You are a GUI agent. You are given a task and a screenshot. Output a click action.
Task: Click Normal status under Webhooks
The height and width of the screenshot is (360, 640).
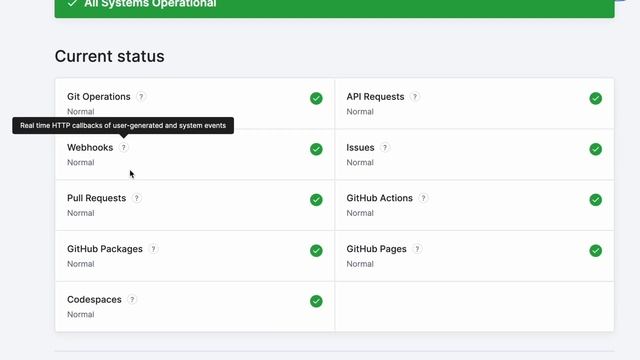point(80,162)
